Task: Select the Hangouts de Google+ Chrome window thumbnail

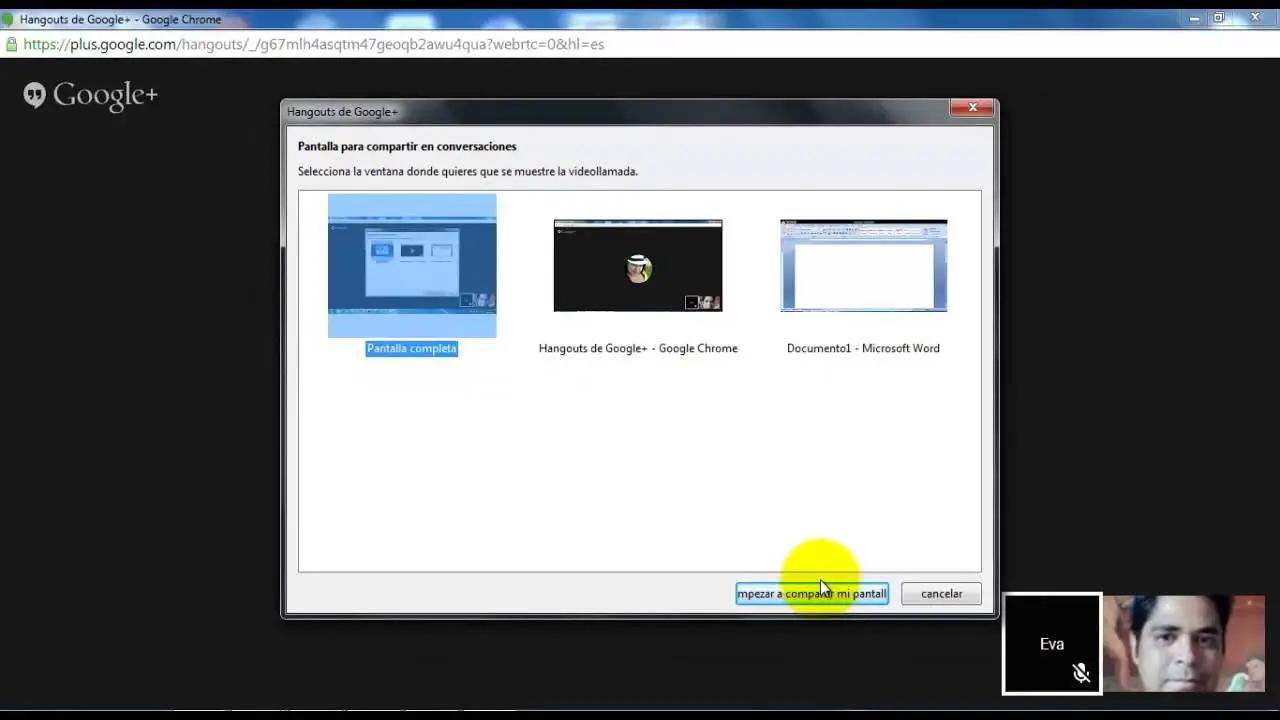Action: pos(638,265)
